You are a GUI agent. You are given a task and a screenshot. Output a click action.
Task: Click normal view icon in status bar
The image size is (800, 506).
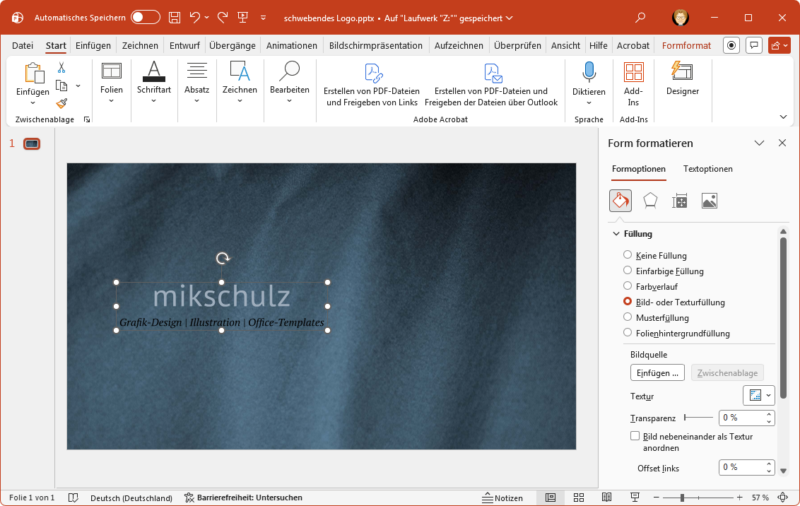(x=551, y=497)
